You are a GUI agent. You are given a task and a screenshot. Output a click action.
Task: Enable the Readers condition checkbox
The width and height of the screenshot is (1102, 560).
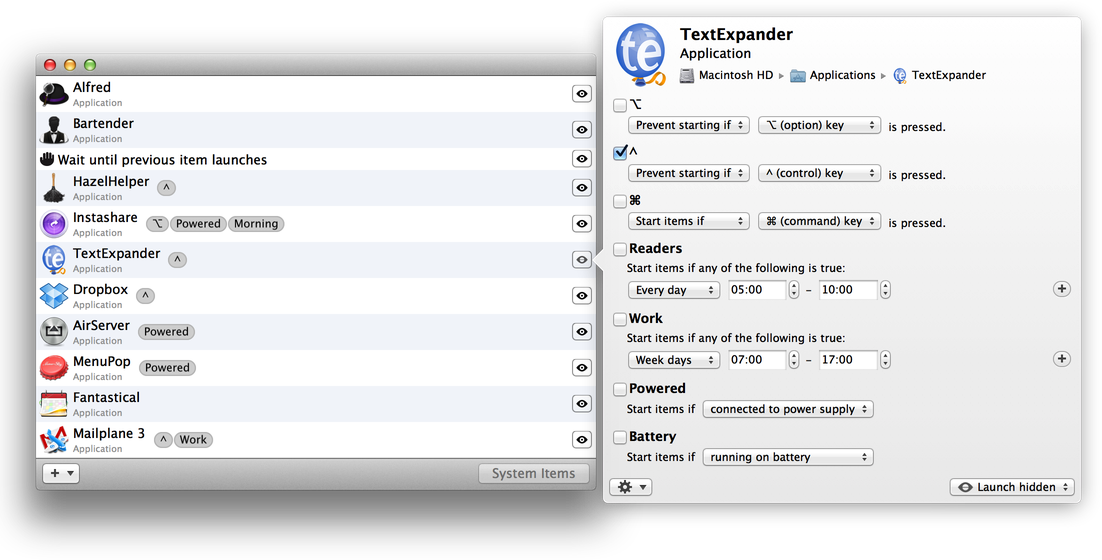click(x=620, y=249)
